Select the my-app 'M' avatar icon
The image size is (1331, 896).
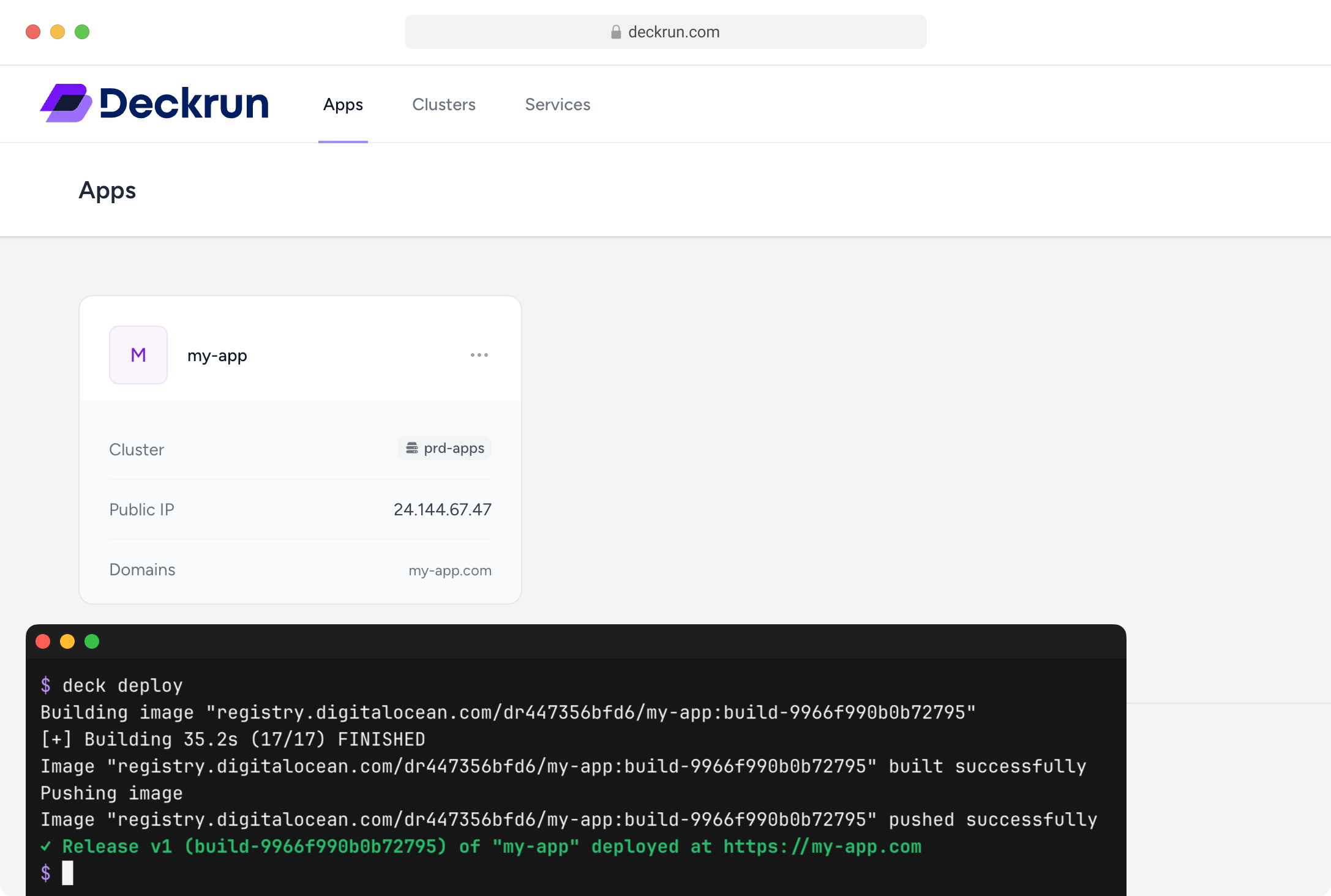point(138,355)
